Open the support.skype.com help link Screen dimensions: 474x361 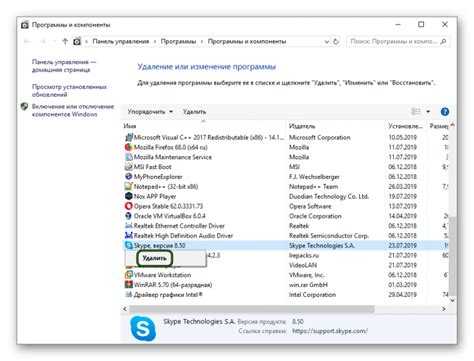[330, 331]
